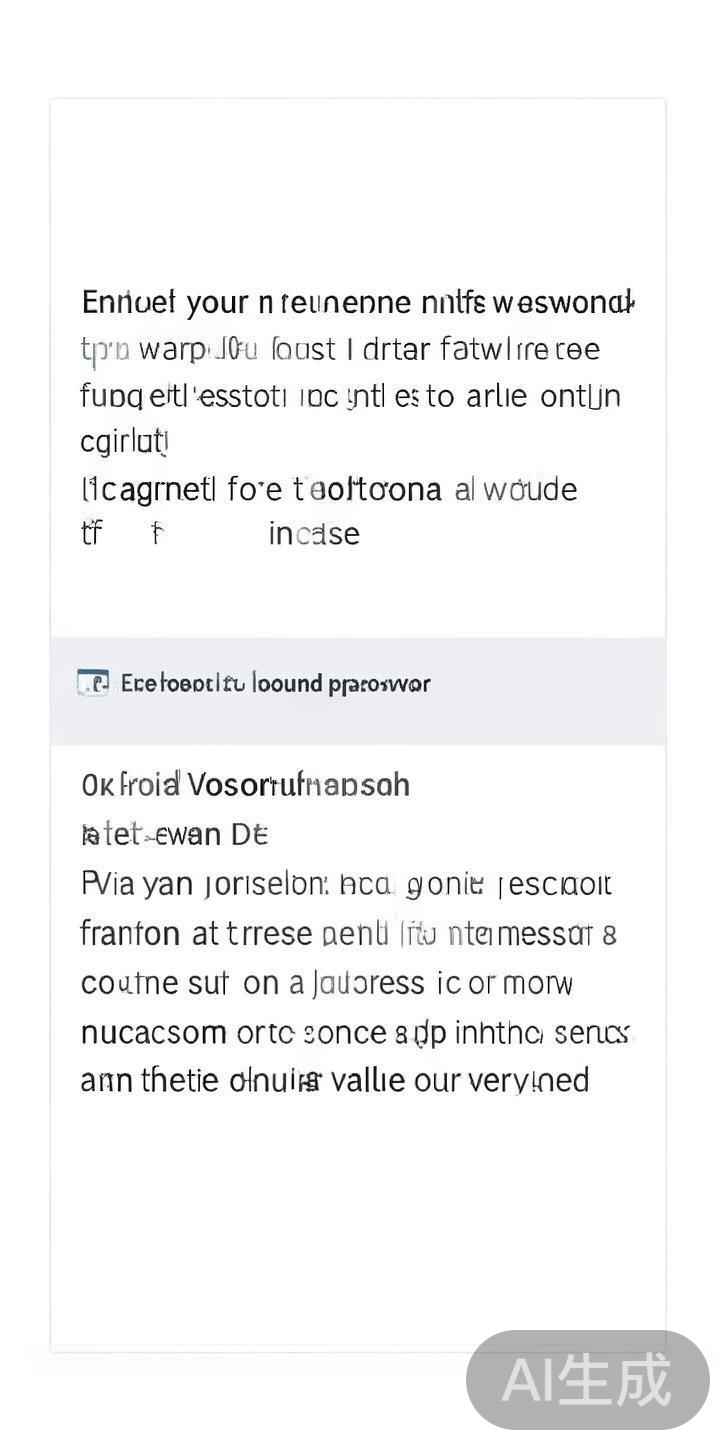Click the text line beginning "tpn warp"
This screenshot has width=720, height=1440.
click(339, 349)
